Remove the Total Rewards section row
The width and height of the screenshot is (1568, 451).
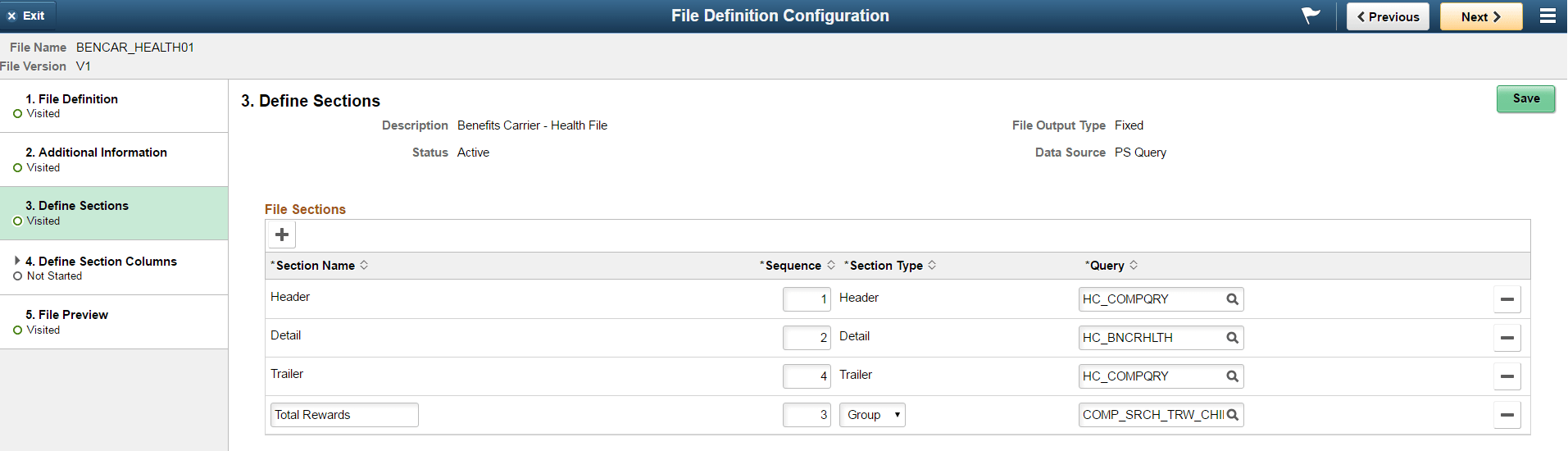click(1507, 415)
